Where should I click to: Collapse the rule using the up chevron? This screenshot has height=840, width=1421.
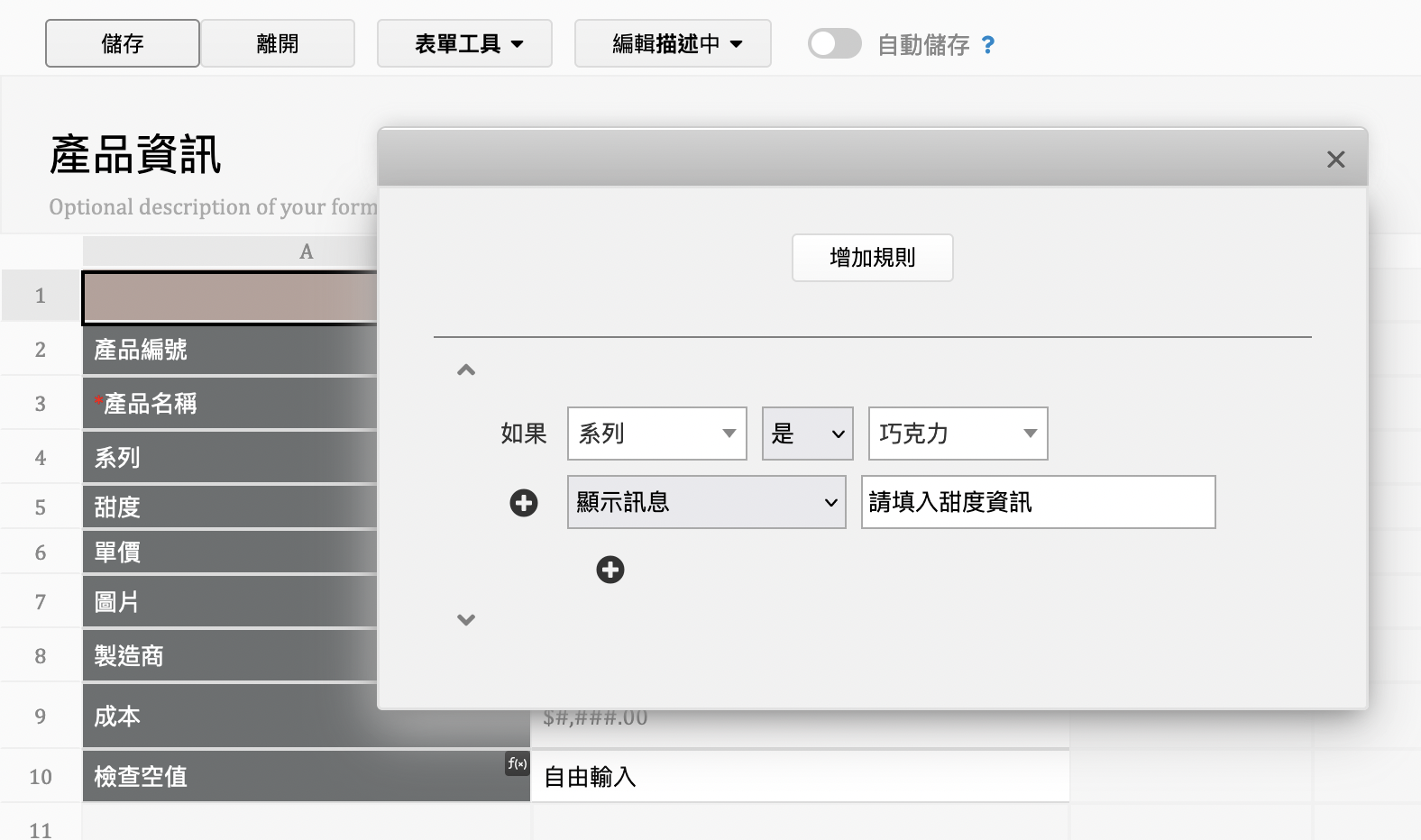tap(466, 370)
